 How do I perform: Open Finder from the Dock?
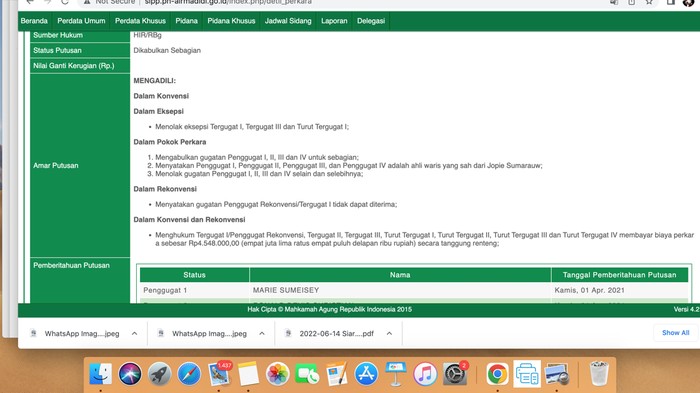100,373
